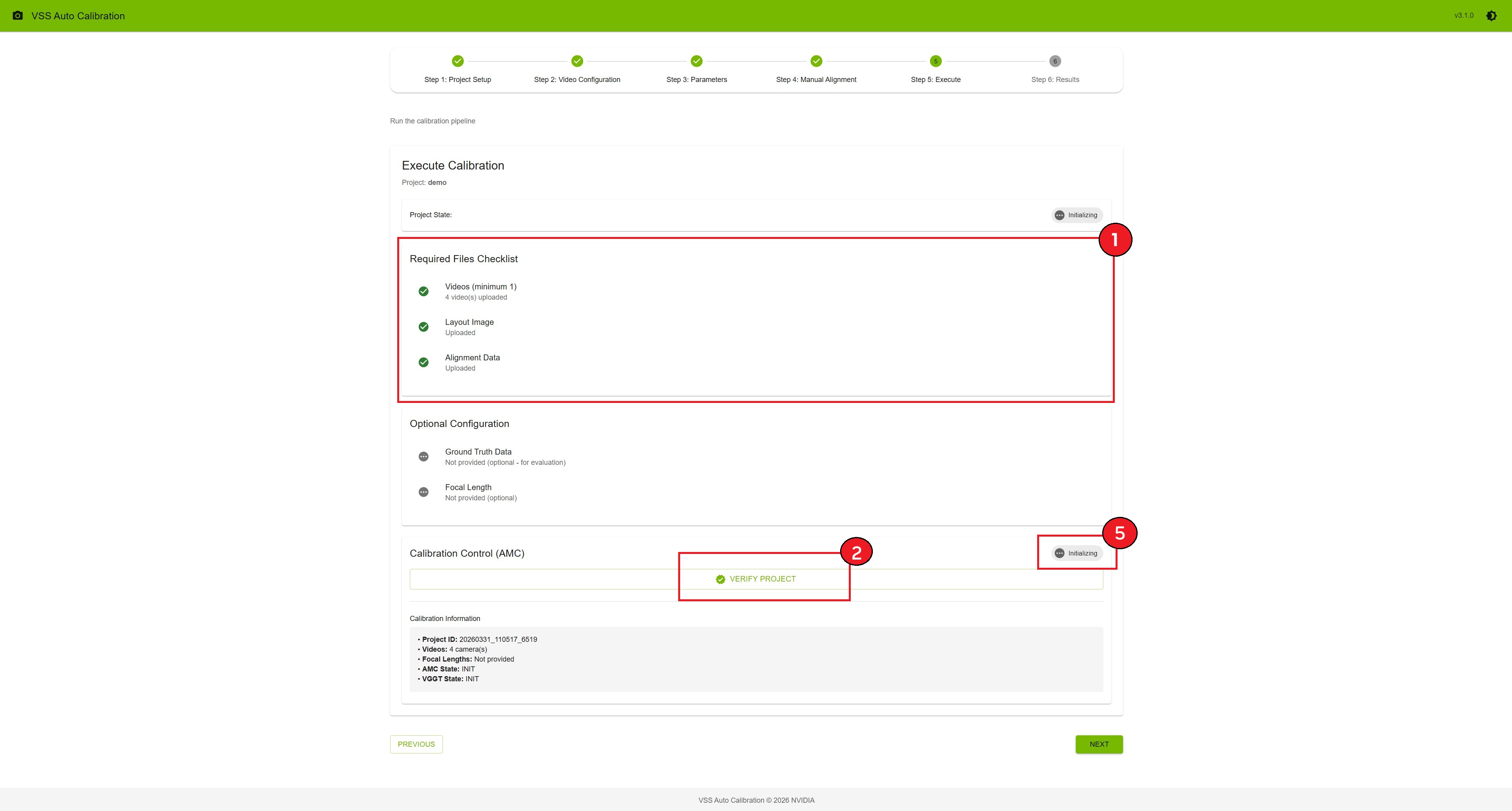
Task: Click the VSS Auto Calibration header title
Action: click(78, 16)
